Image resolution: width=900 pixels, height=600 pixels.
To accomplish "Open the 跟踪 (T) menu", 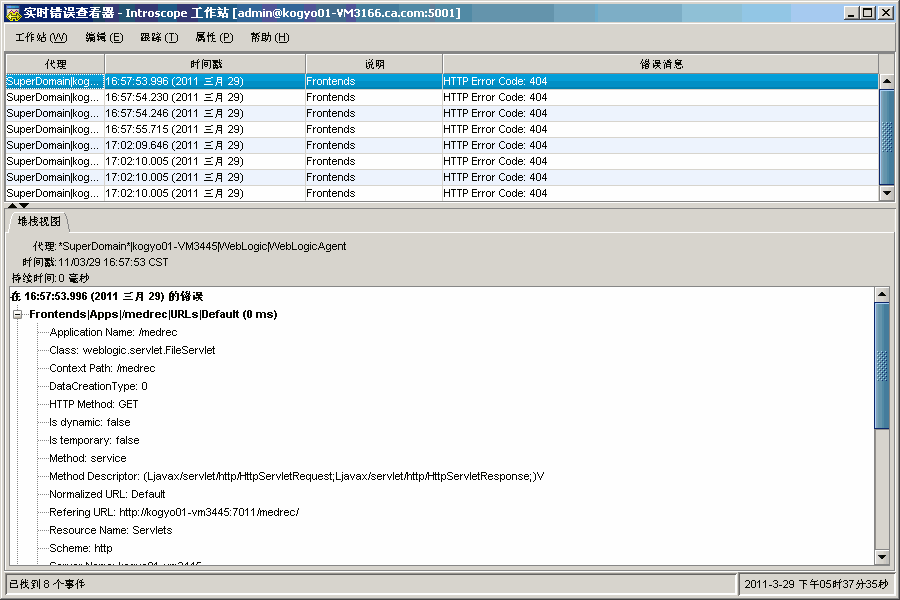I will coord(159,37).
